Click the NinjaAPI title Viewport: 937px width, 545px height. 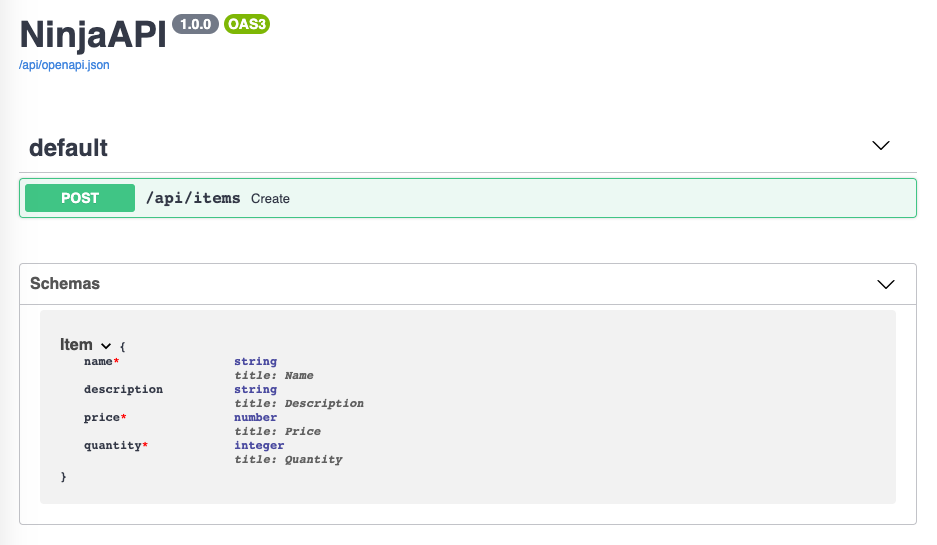(93, 34)
